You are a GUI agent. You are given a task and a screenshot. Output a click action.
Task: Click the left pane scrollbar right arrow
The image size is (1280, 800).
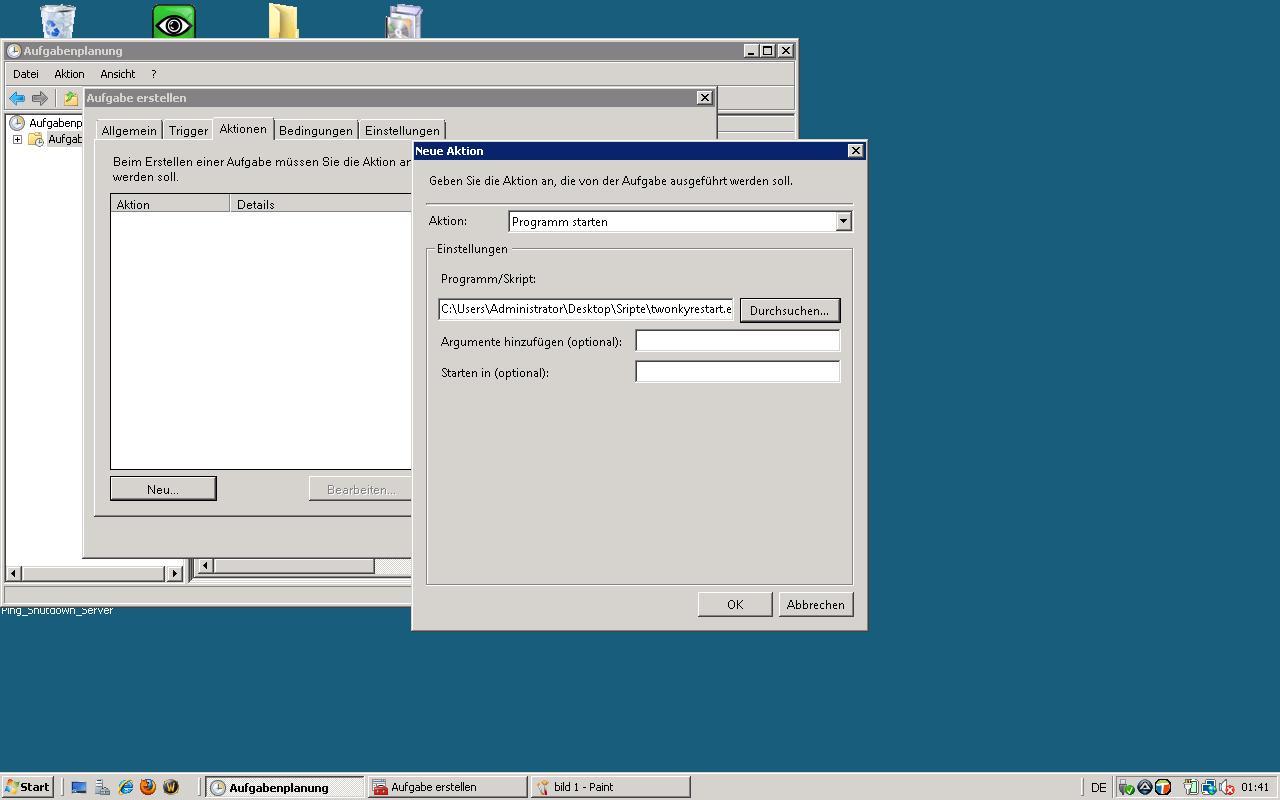tap(175, 573)
